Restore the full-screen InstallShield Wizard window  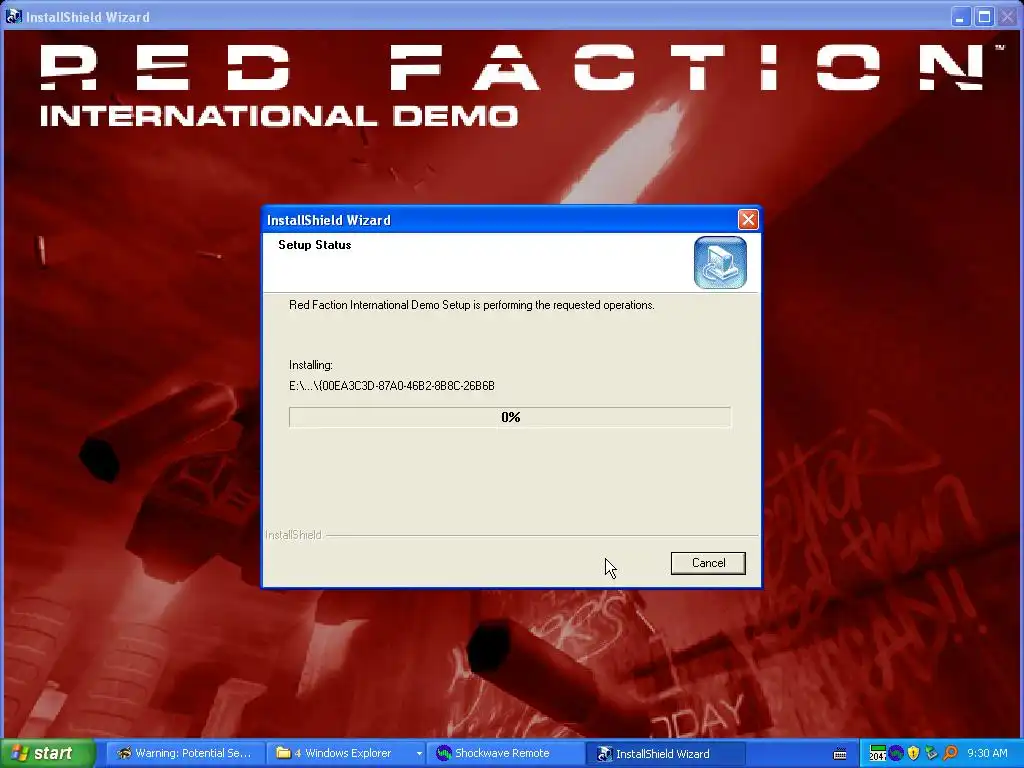tap(984, 16)
